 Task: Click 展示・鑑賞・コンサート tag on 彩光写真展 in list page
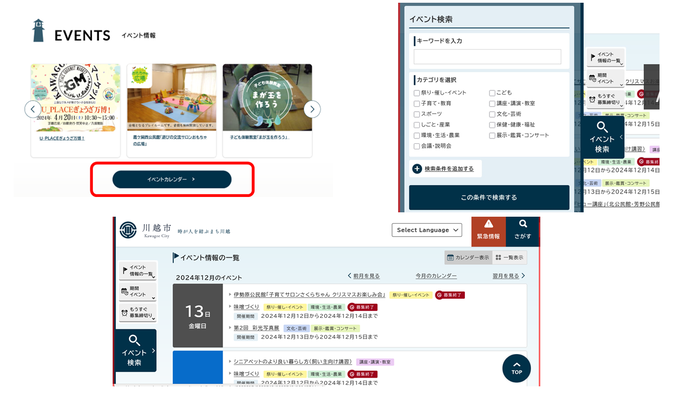tap(335, 328)
